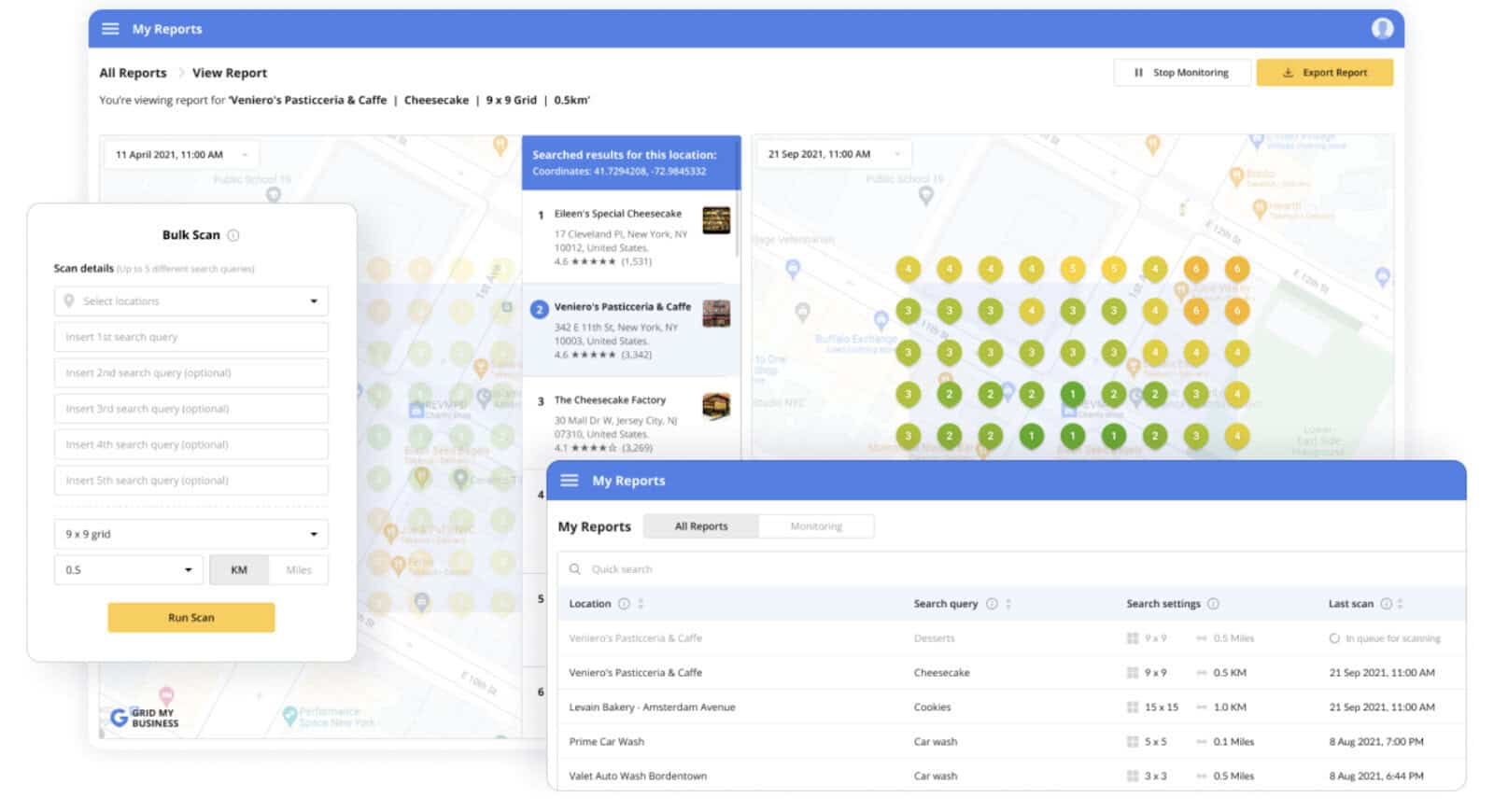
Task: Open the user profile avatar
Action: tap(1382, 29)
